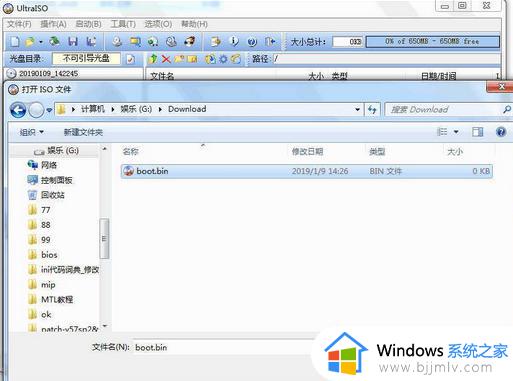Image resolution: width=513 pixels, height=381 pixels.
Task: Open the view options dropdown arrow
Action: [x=456, y=132]
